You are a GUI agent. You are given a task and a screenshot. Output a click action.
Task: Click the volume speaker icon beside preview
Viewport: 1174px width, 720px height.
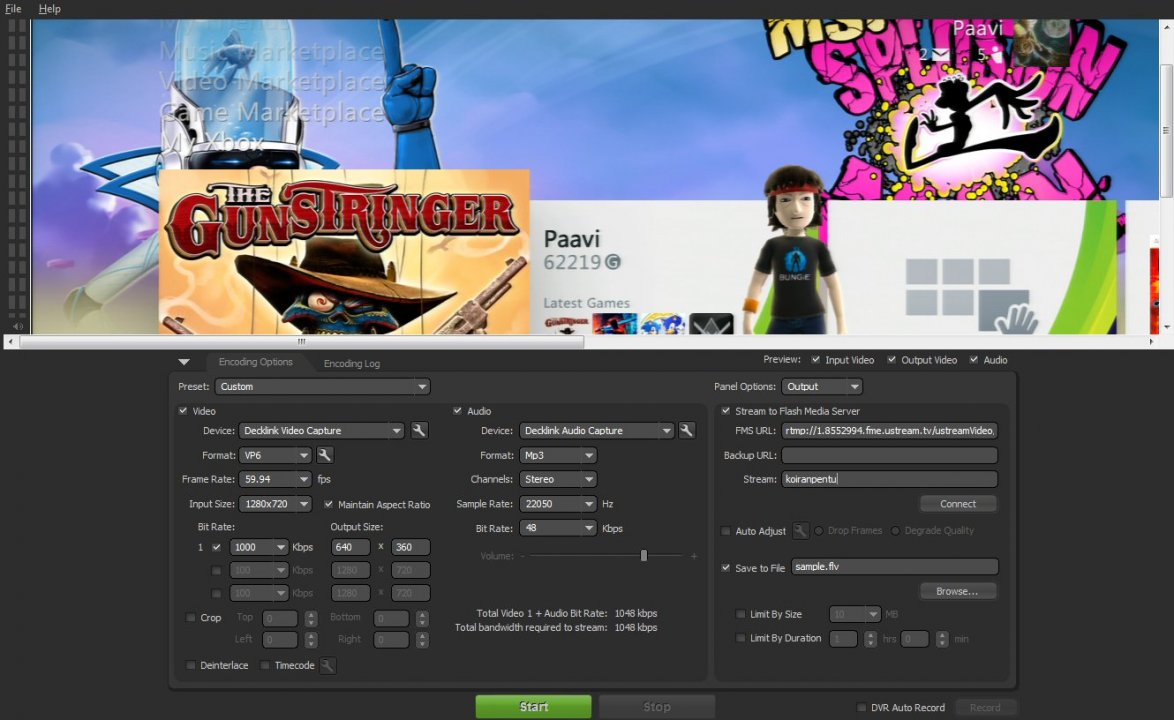tap(17, 326)
